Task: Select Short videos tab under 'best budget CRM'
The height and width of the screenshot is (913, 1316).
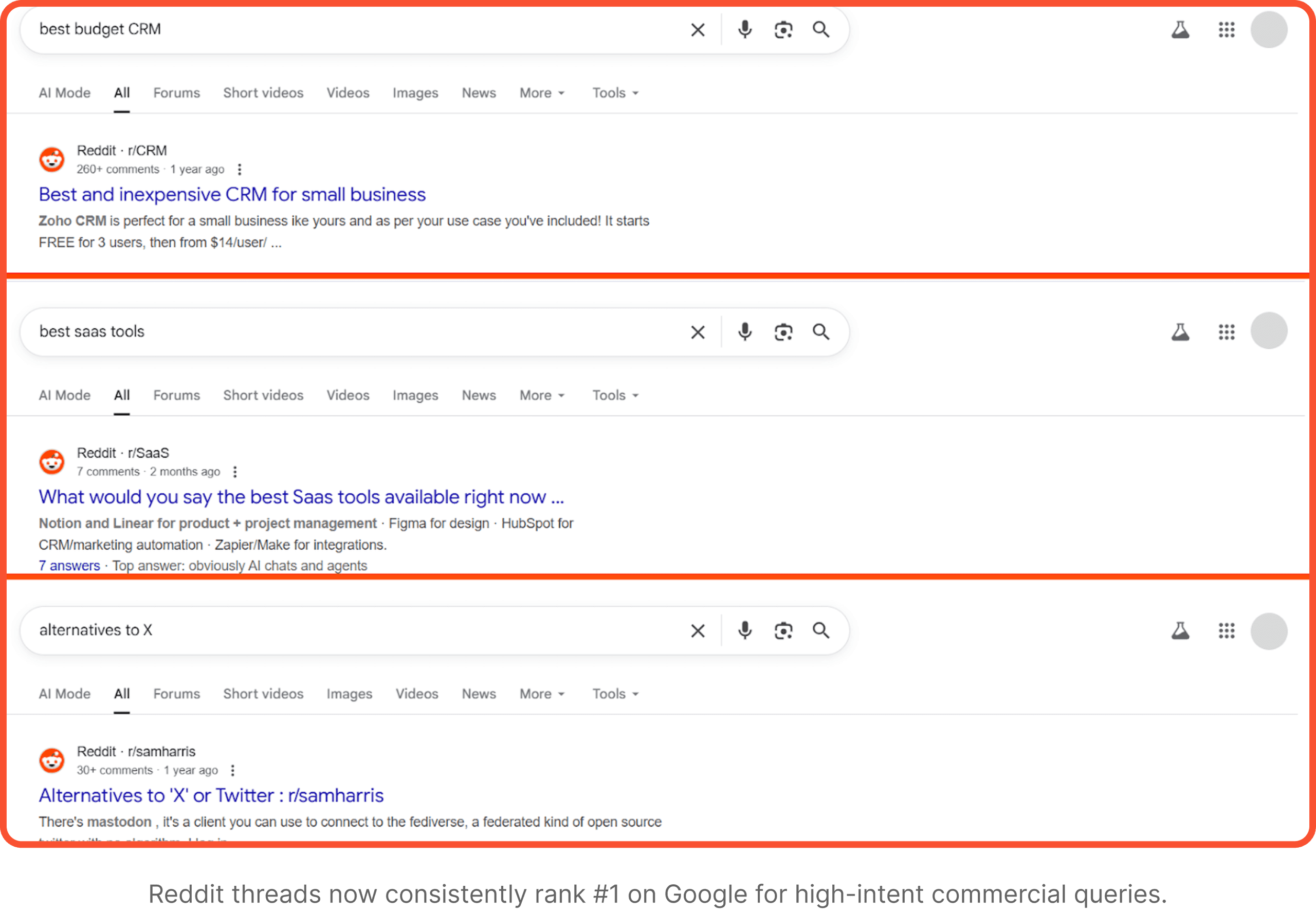Action: (263, 92)
